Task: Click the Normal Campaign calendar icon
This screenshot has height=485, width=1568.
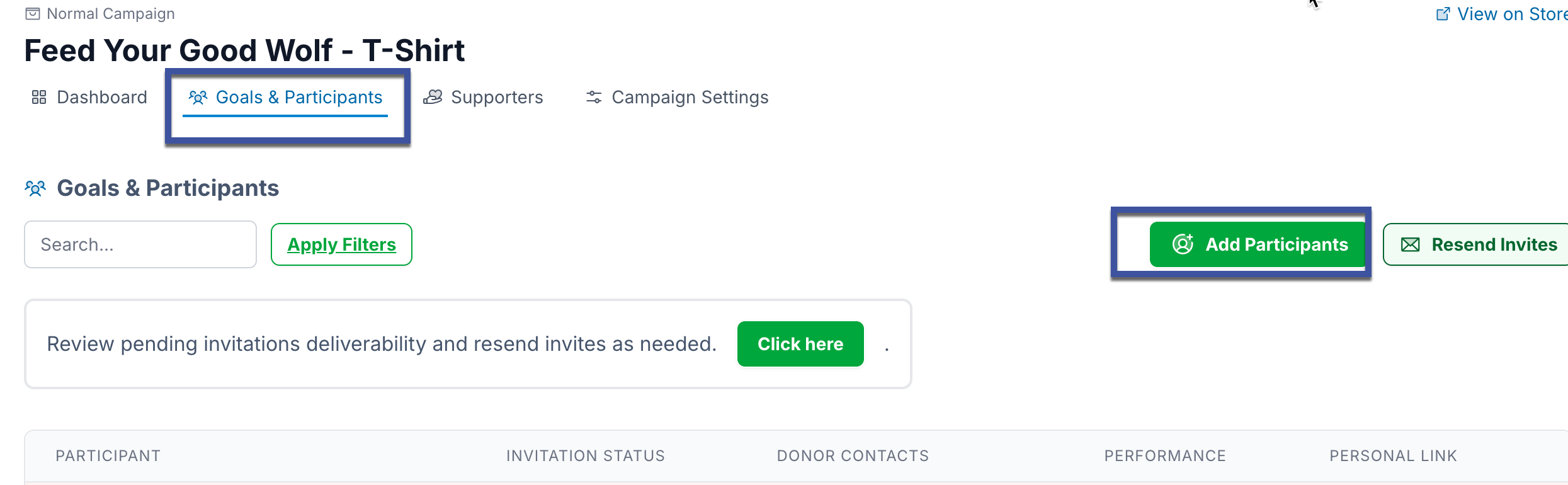Action: [x=33, y=14]
